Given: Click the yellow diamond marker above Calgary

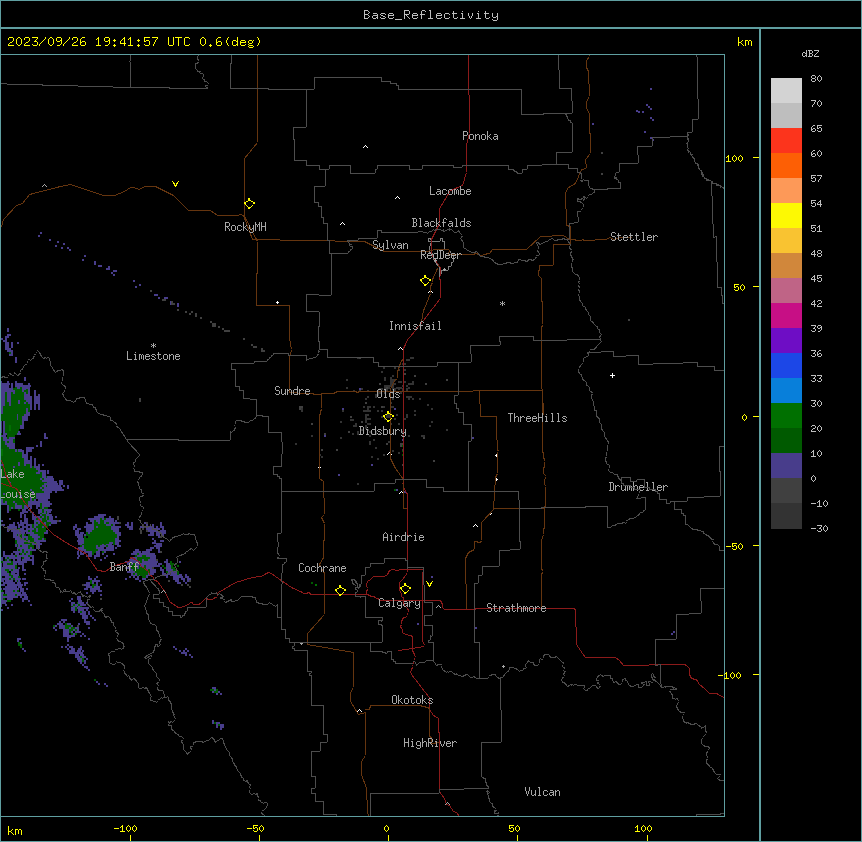Looking at the screenshot, I should coord(405,589).
